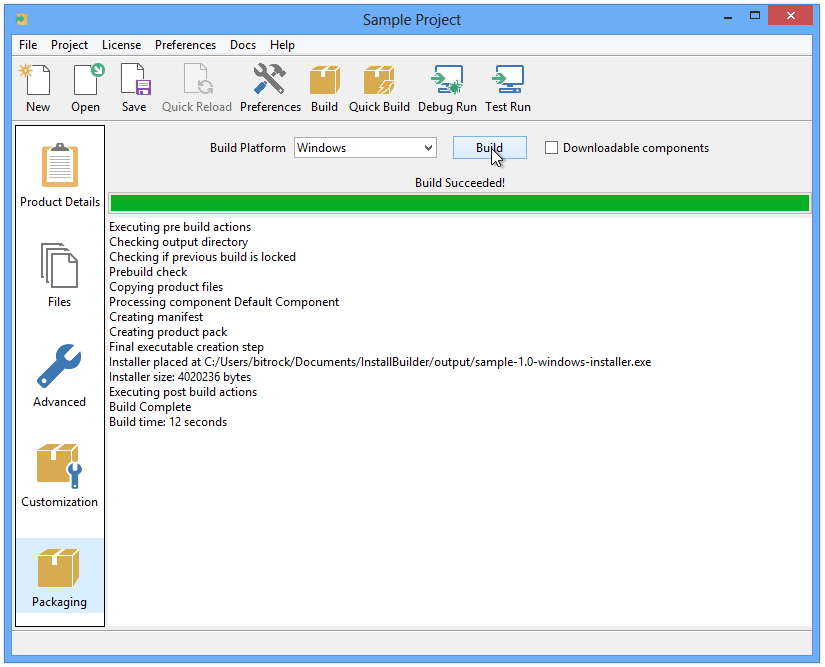Click the 'Build Platform' label
Screen dimensions: 825x667
[x=248, y=148]
